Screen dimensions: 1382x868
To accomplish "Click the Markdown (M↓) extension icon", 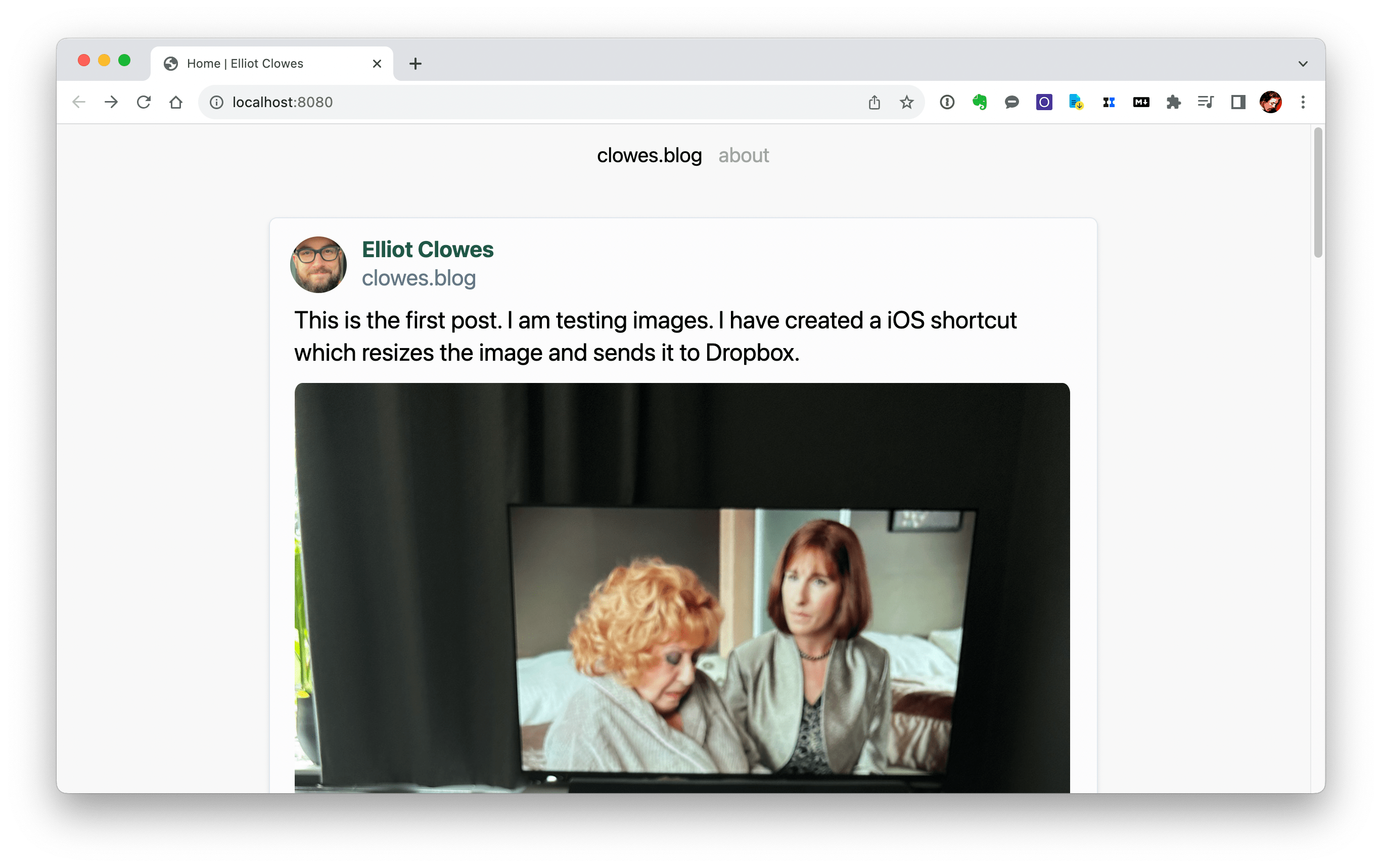I will 1141,102.
